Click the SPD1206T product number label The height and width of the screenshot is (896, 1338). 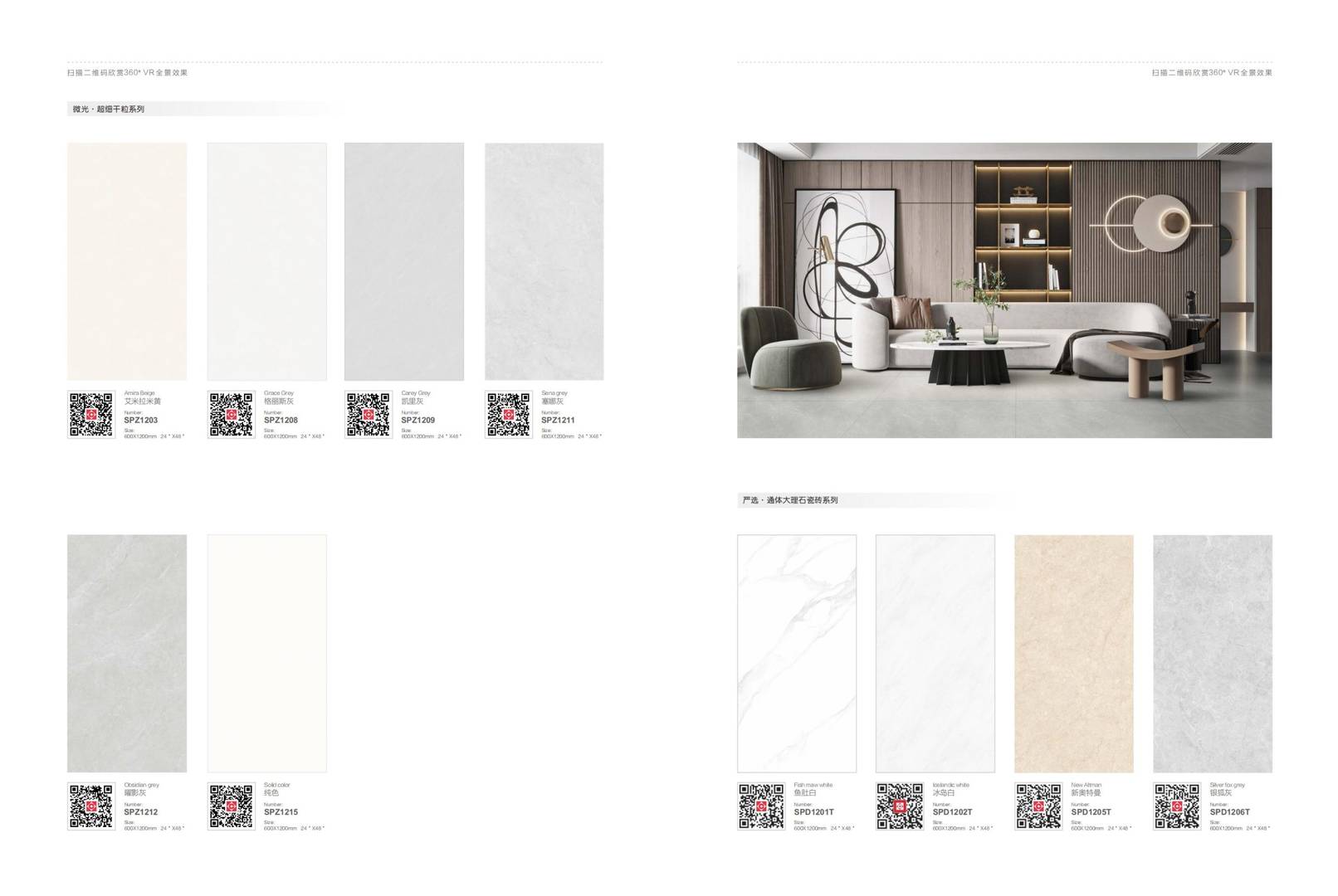[1230, 812]
